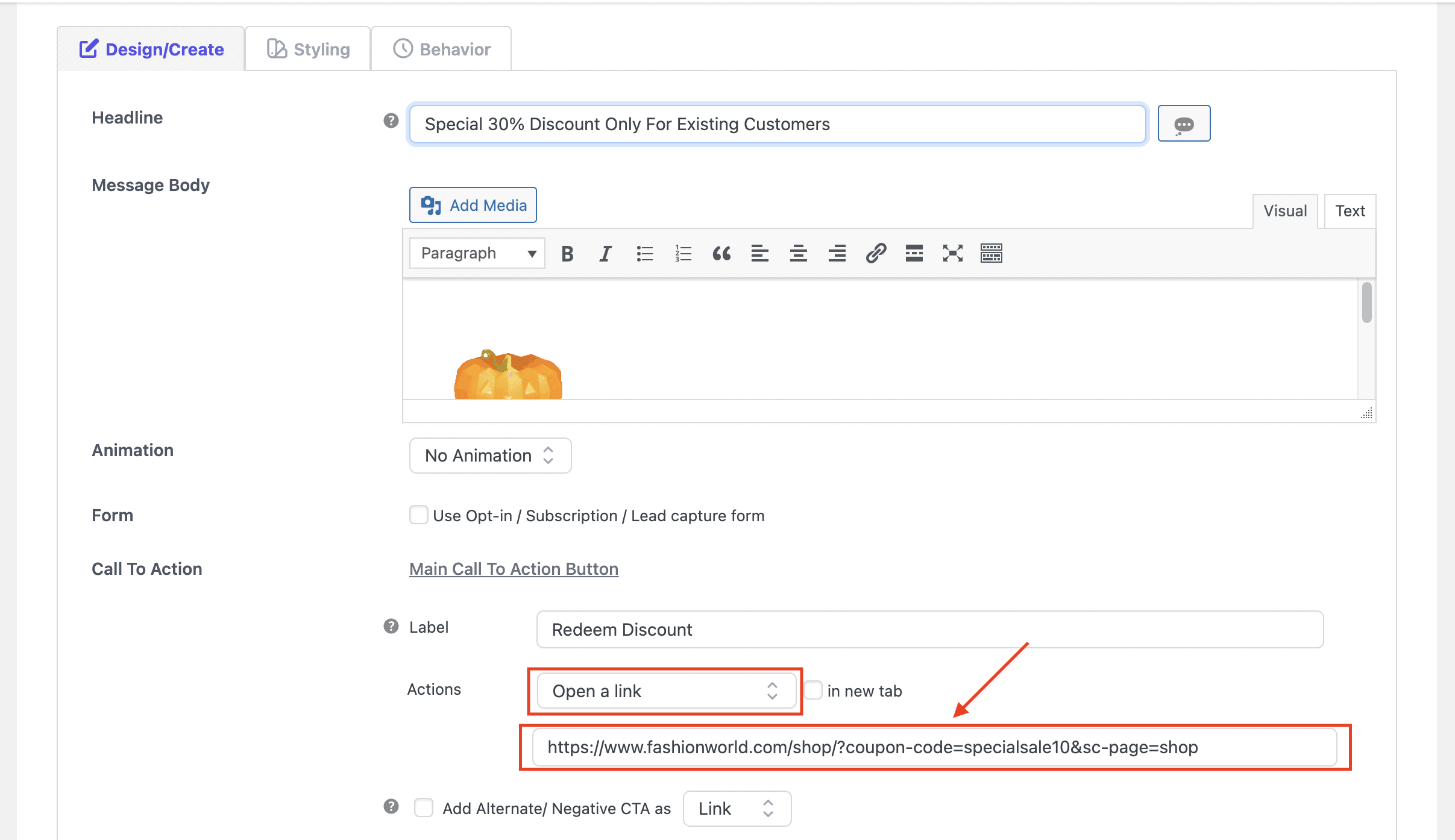Toggle the Visual editor tab

coord(1285,210)
